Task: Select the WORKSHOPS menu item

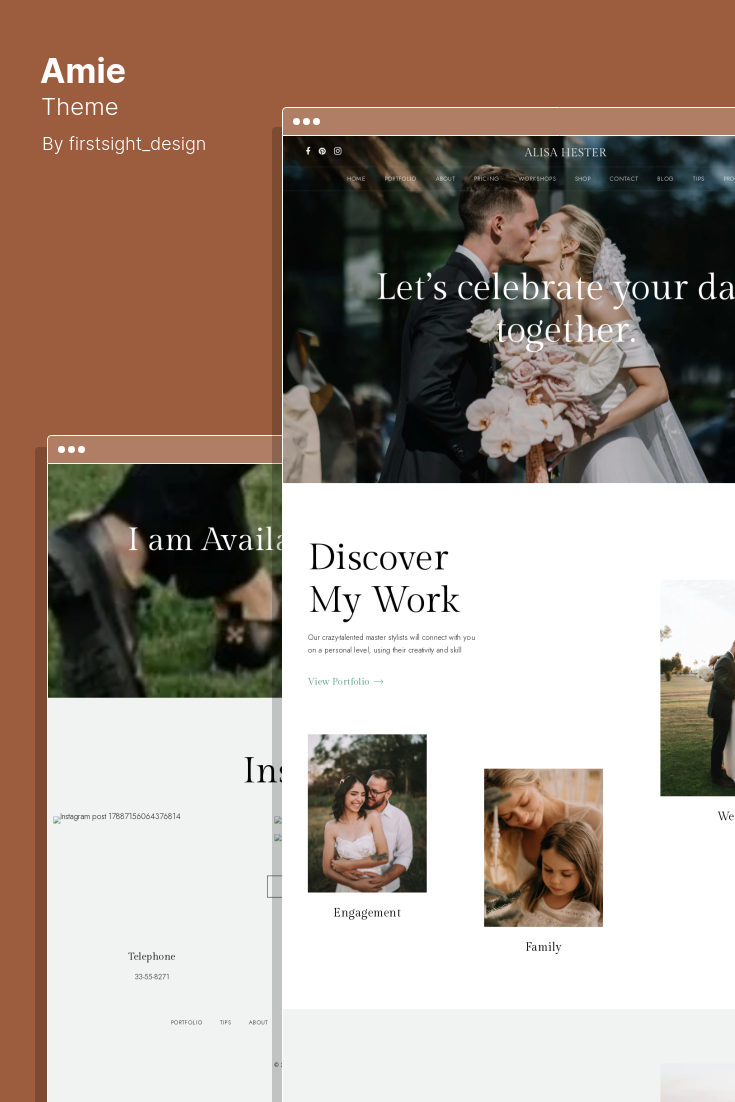Action: [x=537, y=179]
